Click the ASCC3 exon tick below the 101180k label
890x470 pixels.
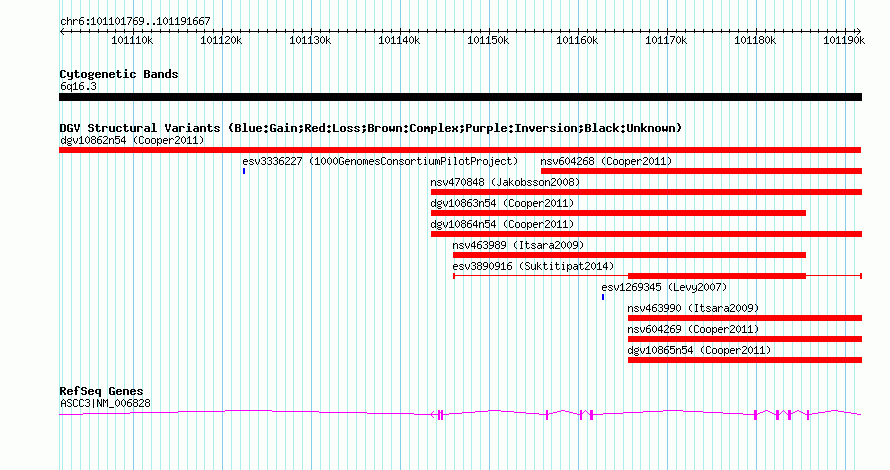755,415
